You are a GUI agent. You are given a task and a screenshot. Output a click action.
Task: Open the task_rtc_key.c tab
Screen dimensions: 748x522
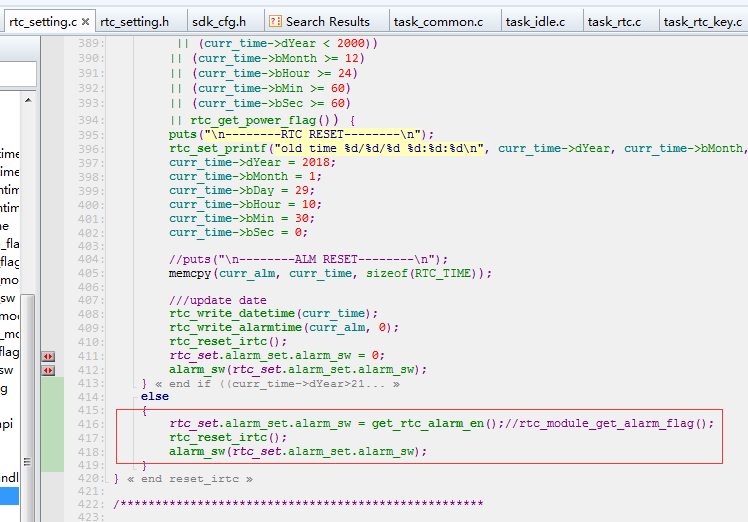pyautogui.click(x=703, y=21)
